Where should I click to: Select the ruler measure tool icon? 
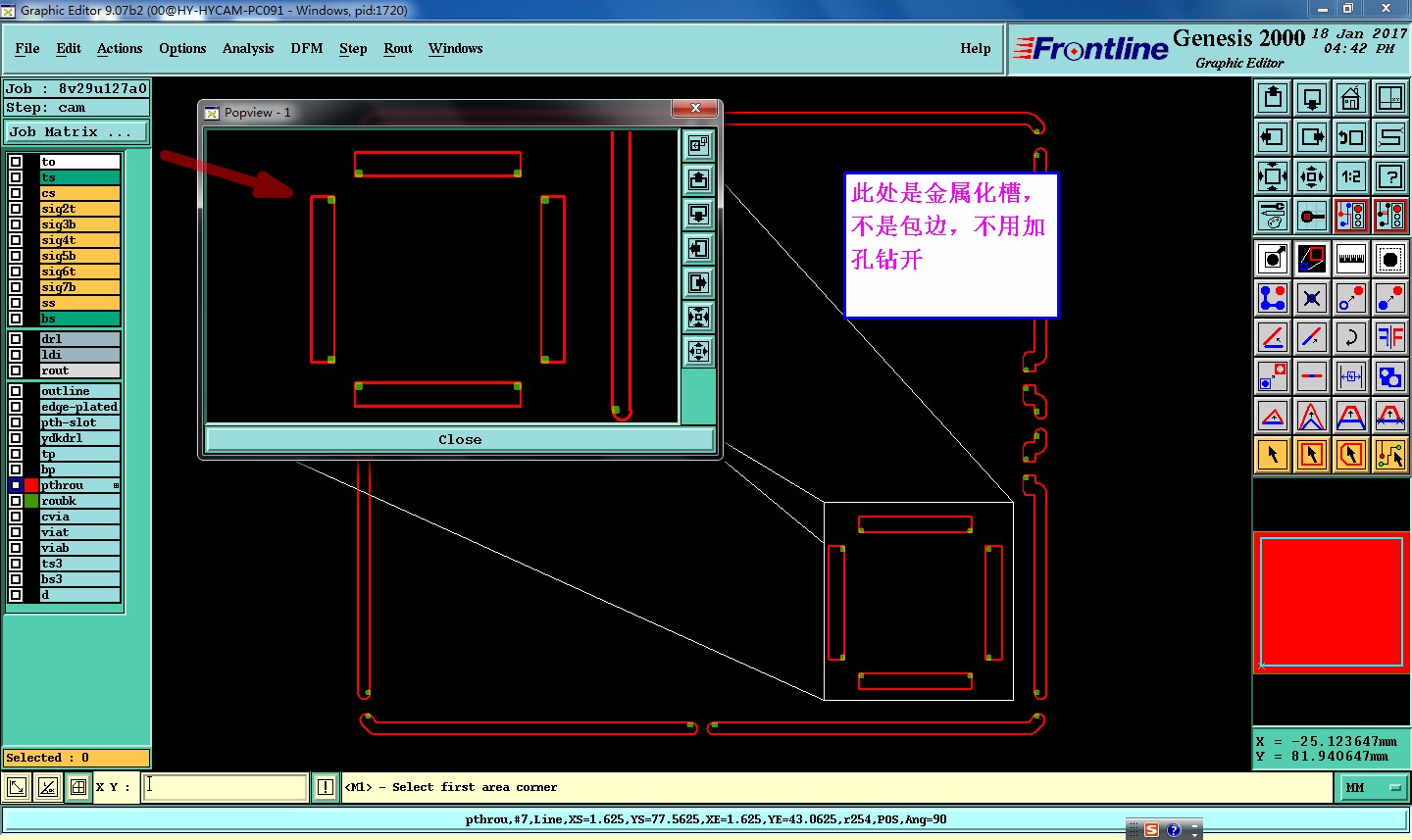[1351, 259]
